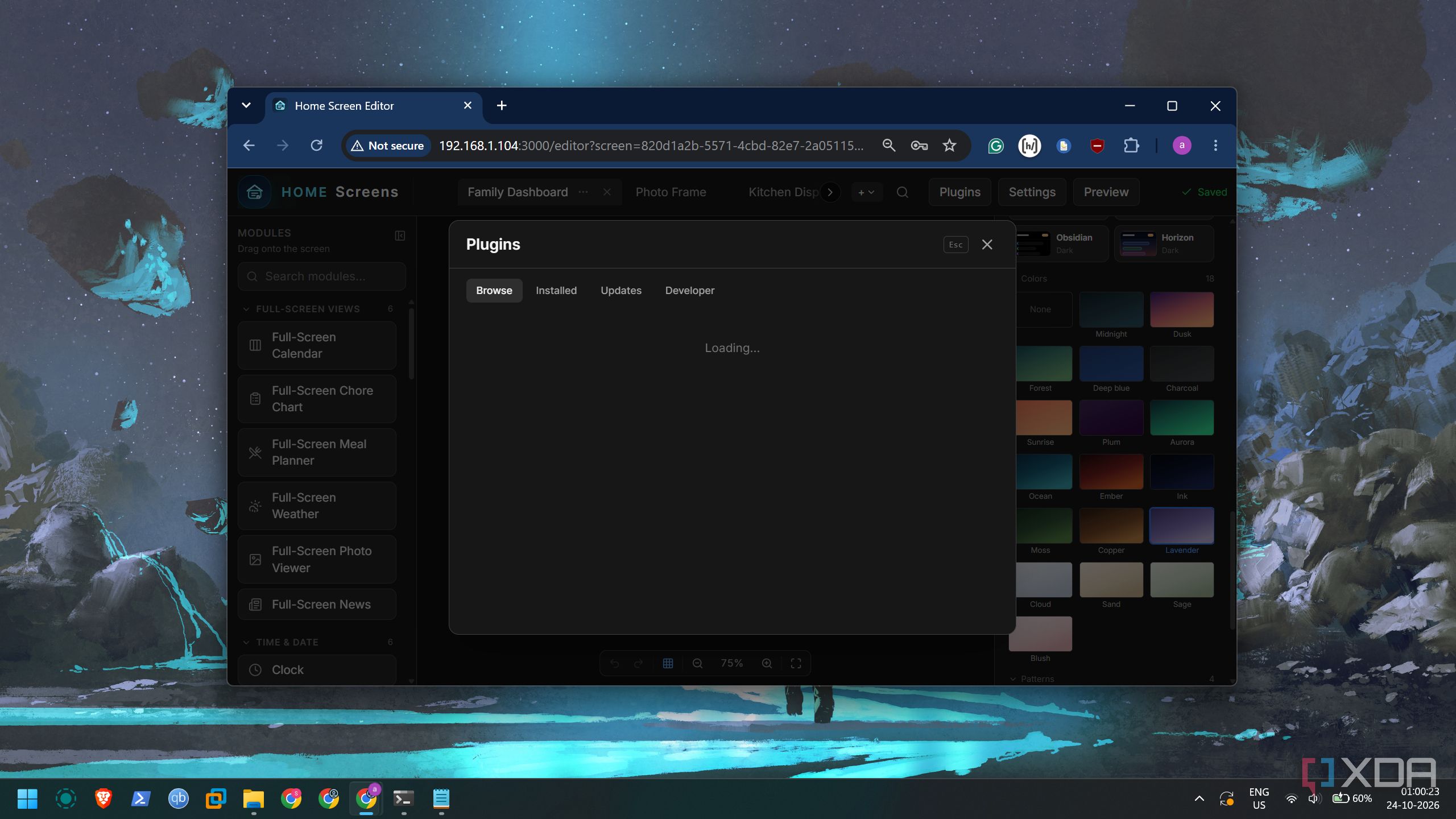
Task: Focus the Search modules field
Action: coord(322,276)
